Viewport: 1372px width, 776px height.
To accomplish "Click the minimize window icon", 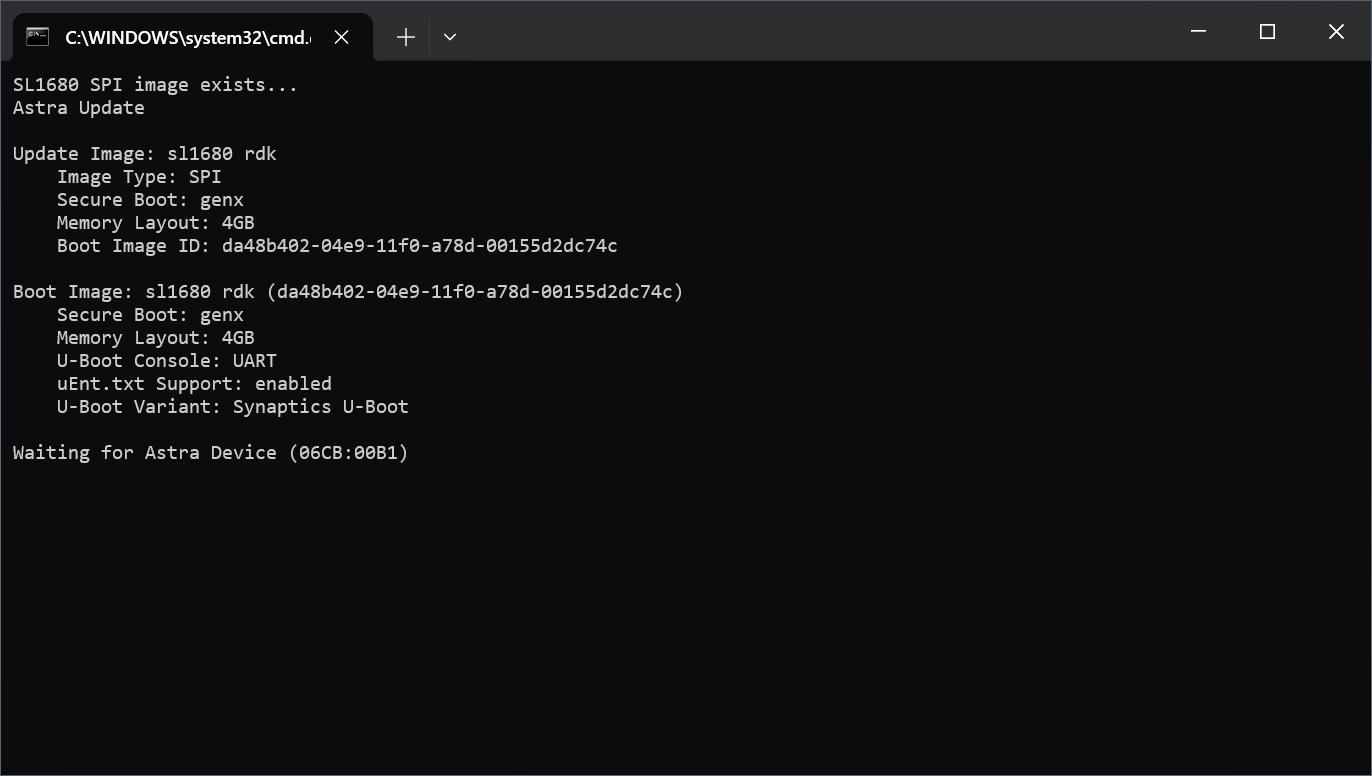I will click(x=1198, y=31).
